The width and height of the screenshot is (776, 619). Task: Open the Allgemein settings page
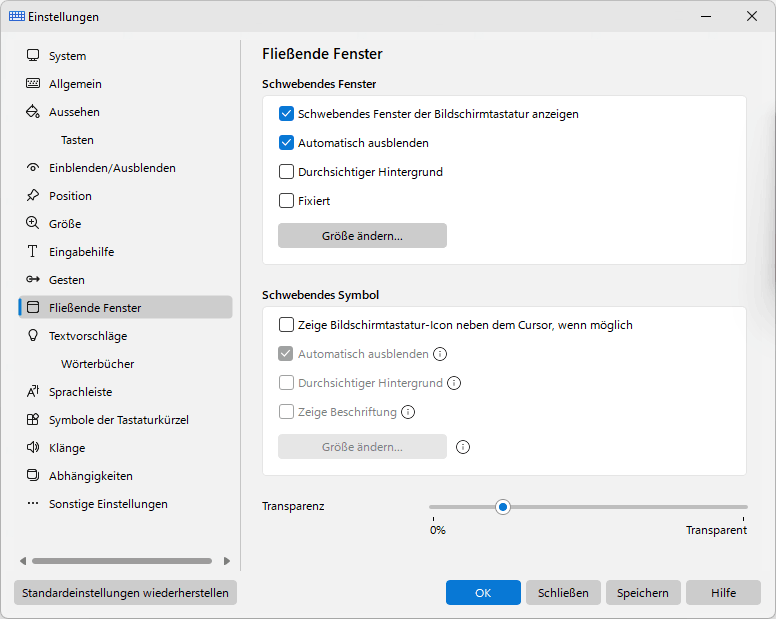pos(125,84)
